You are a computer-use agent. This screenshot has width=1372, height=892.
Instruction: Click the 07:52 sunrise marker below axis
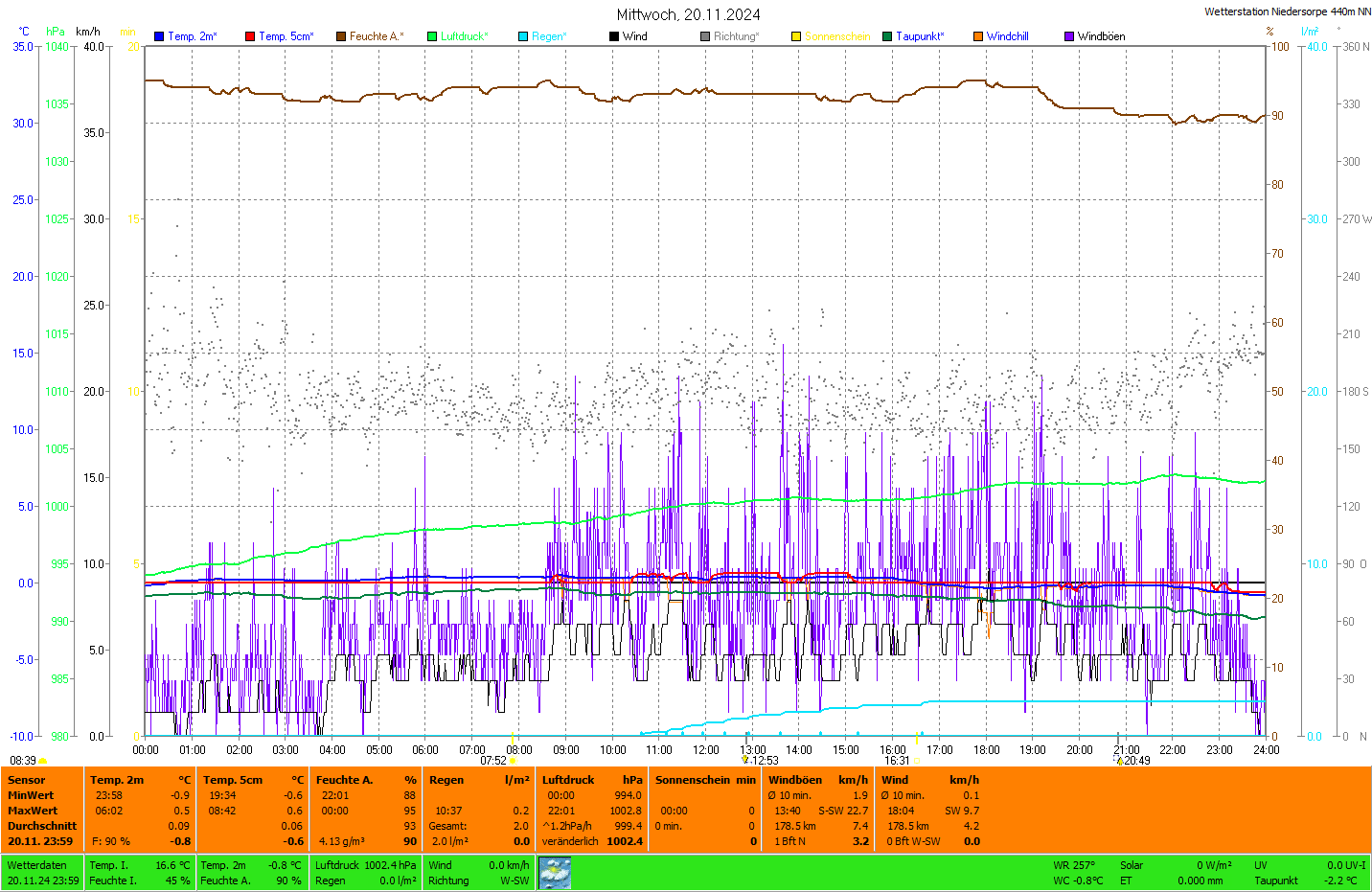493,761
